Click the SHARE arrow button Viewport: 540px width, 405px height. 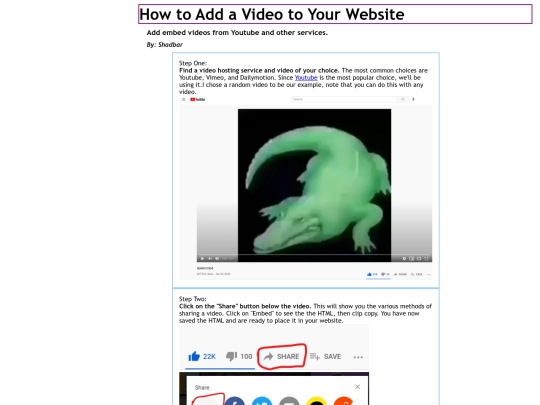(x=281, y=356)
